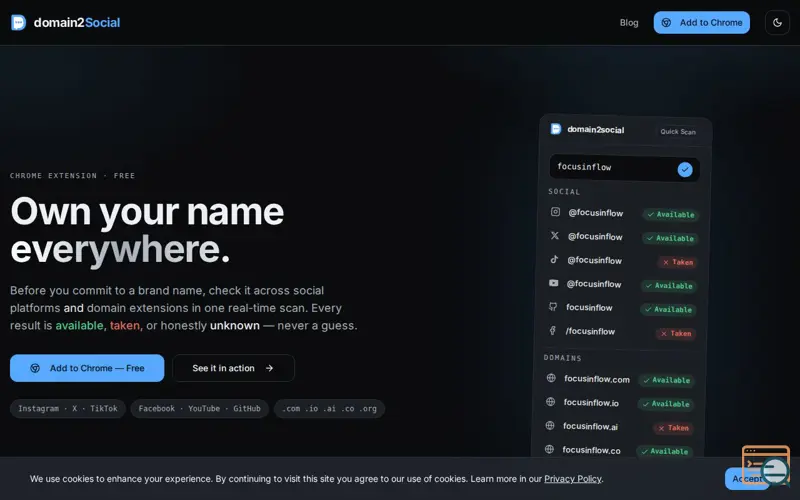
Task: Click Taken badge for /focusinflow Facebook
Action: [676, 334]
